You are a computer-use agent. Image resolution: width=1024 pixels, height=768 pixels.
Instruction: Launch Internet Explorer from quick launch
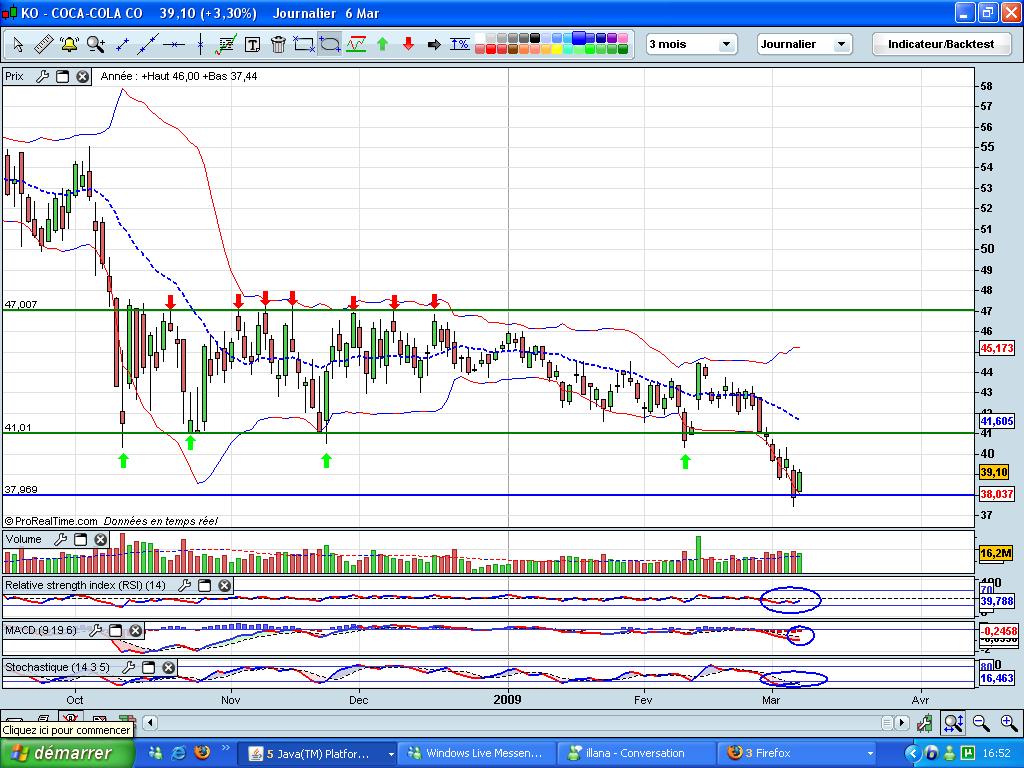178,752
